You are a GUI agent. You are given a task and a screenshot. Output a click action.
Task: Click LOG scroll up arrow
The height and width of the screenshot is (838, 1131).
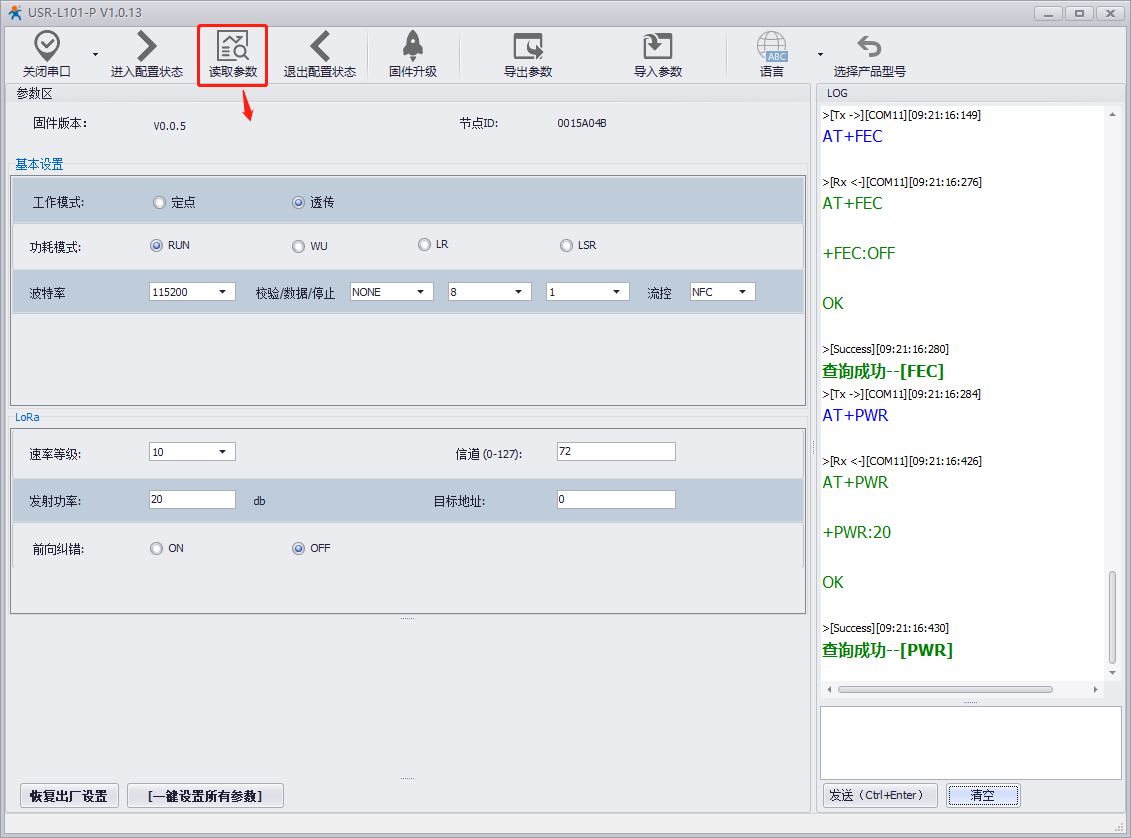(1112, 114)
